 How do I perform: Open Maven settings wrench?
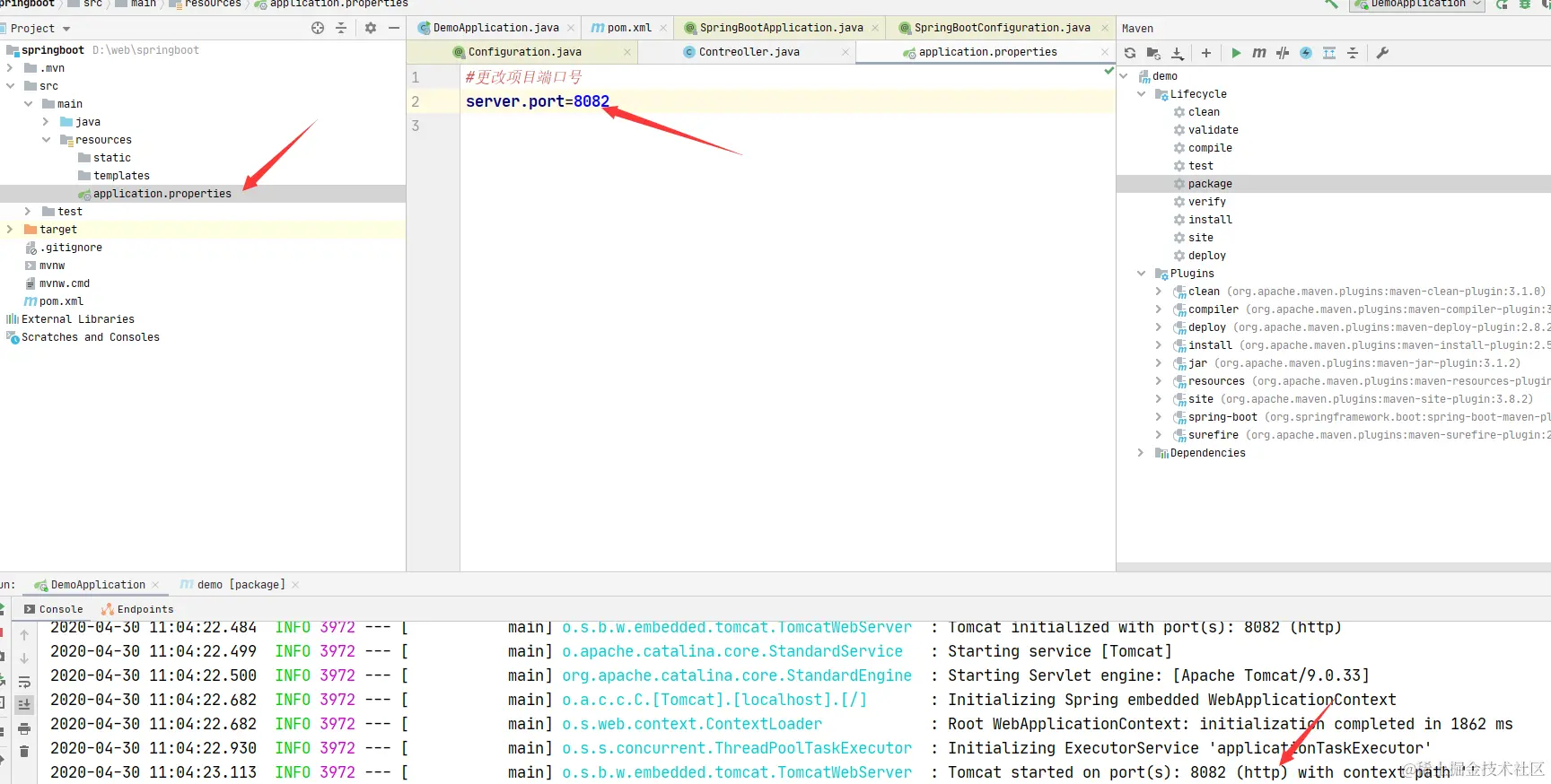click(1382, 53)
